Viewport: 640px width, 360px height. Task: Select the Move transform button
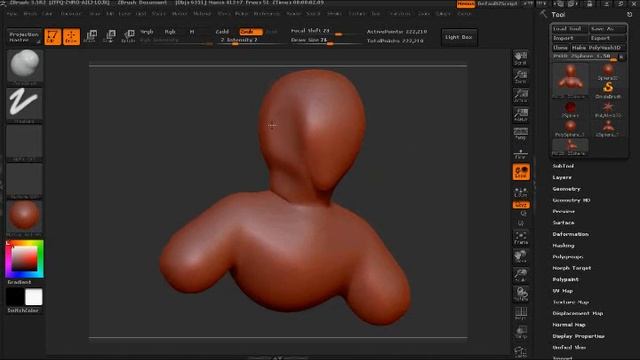coord(91,37)
